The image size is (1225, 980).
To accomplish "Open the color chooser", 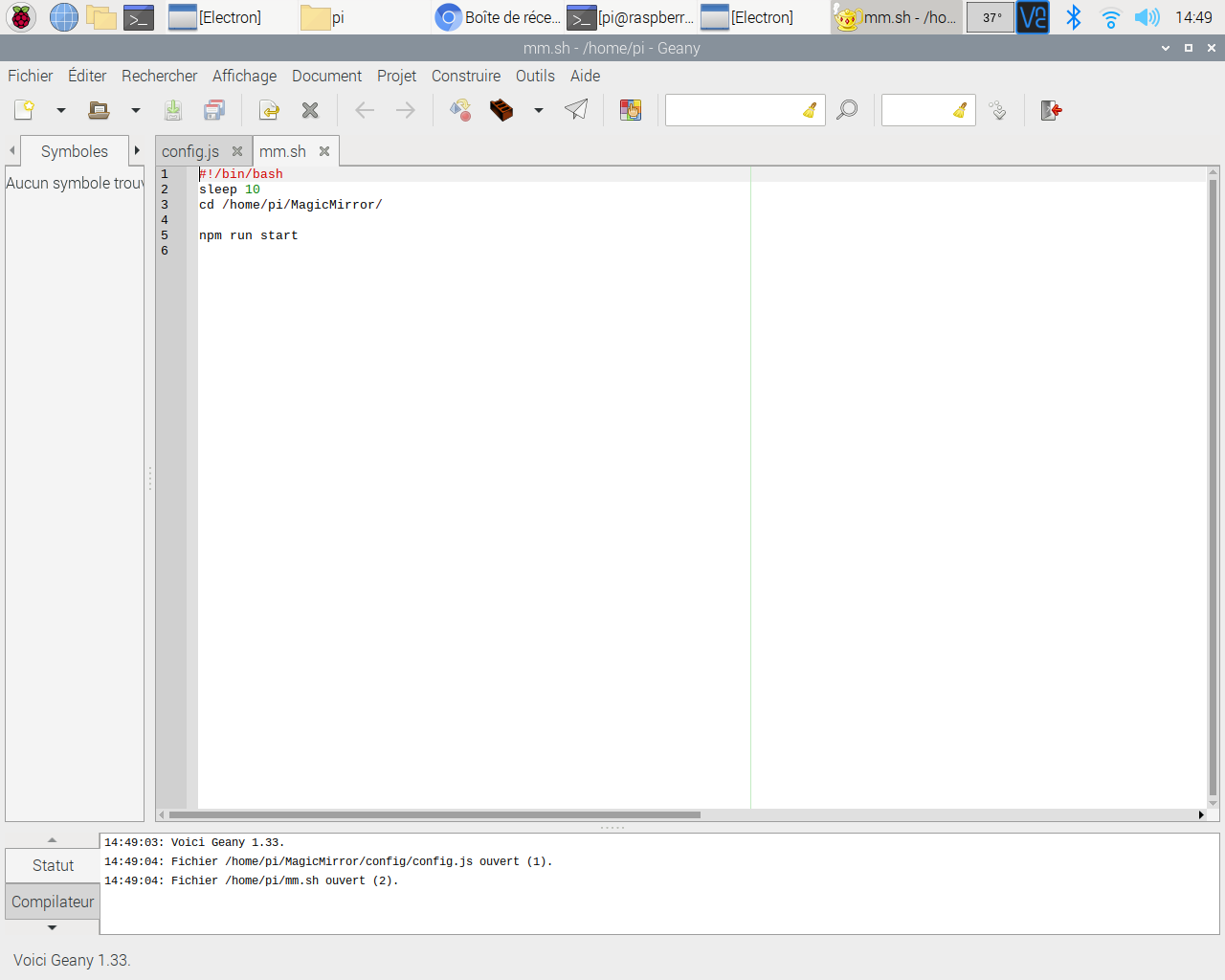I will pos(630,109).
